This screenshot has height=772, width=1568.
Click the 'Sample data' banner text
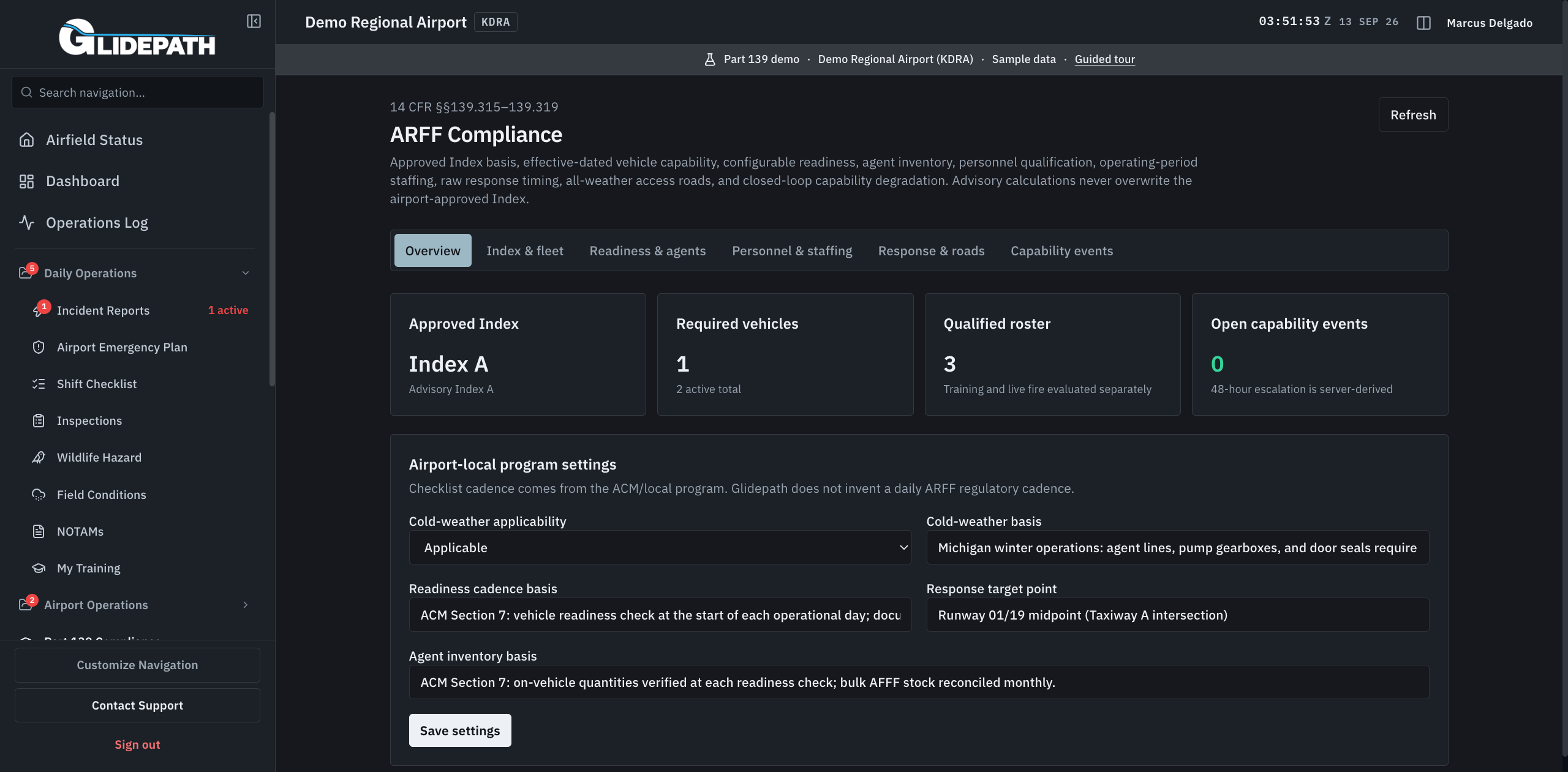(x=1023, y=59)
